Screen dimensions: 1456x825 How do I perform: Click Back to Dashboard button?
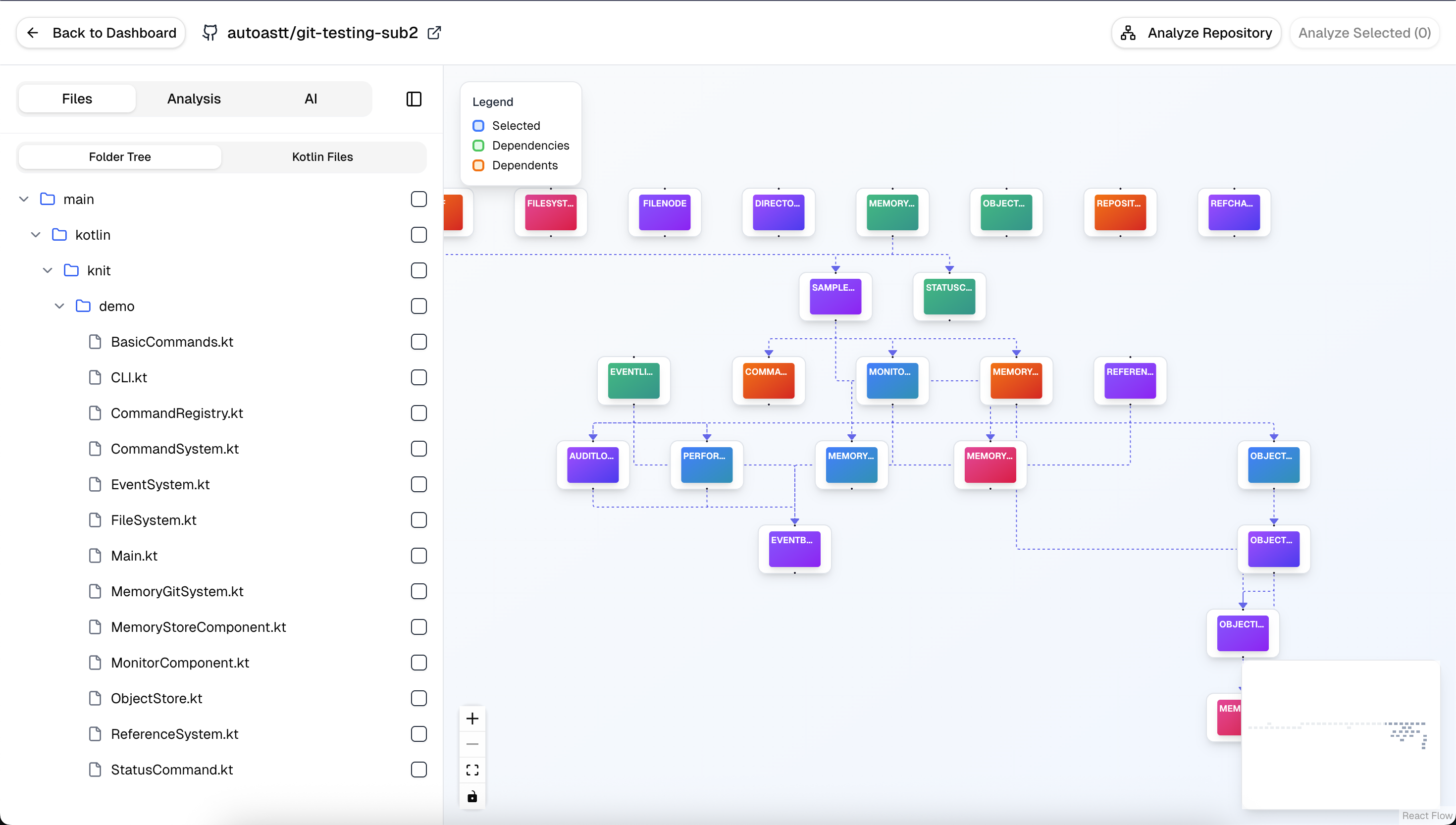101,33
